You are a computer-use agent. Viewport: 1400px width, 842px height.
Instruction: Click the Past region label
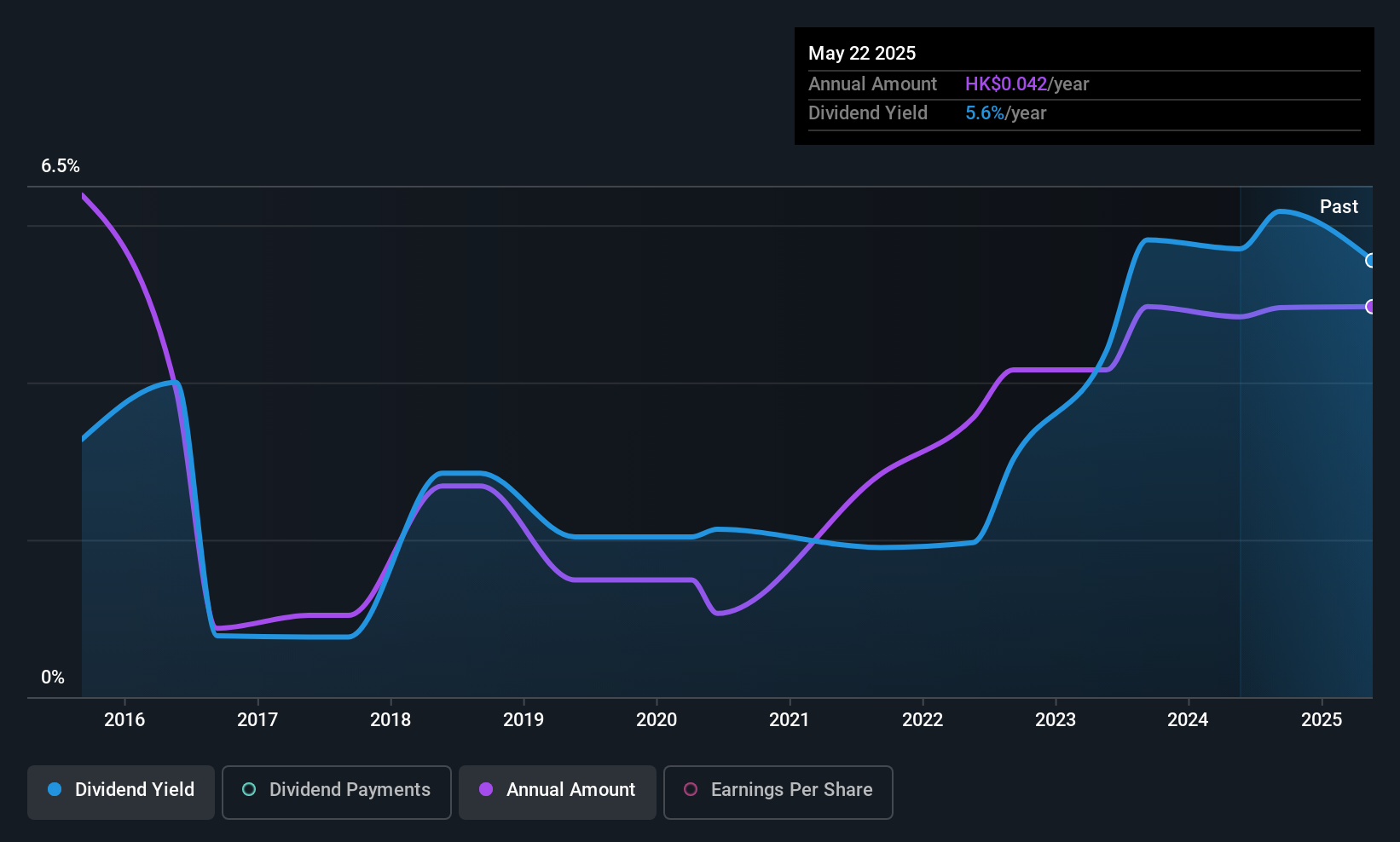click(1339, 206)
